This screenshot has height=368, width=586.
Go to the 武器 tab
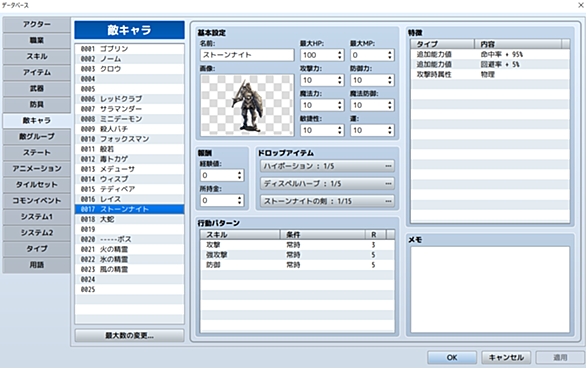pyautogui.click(x=36, y=89)
